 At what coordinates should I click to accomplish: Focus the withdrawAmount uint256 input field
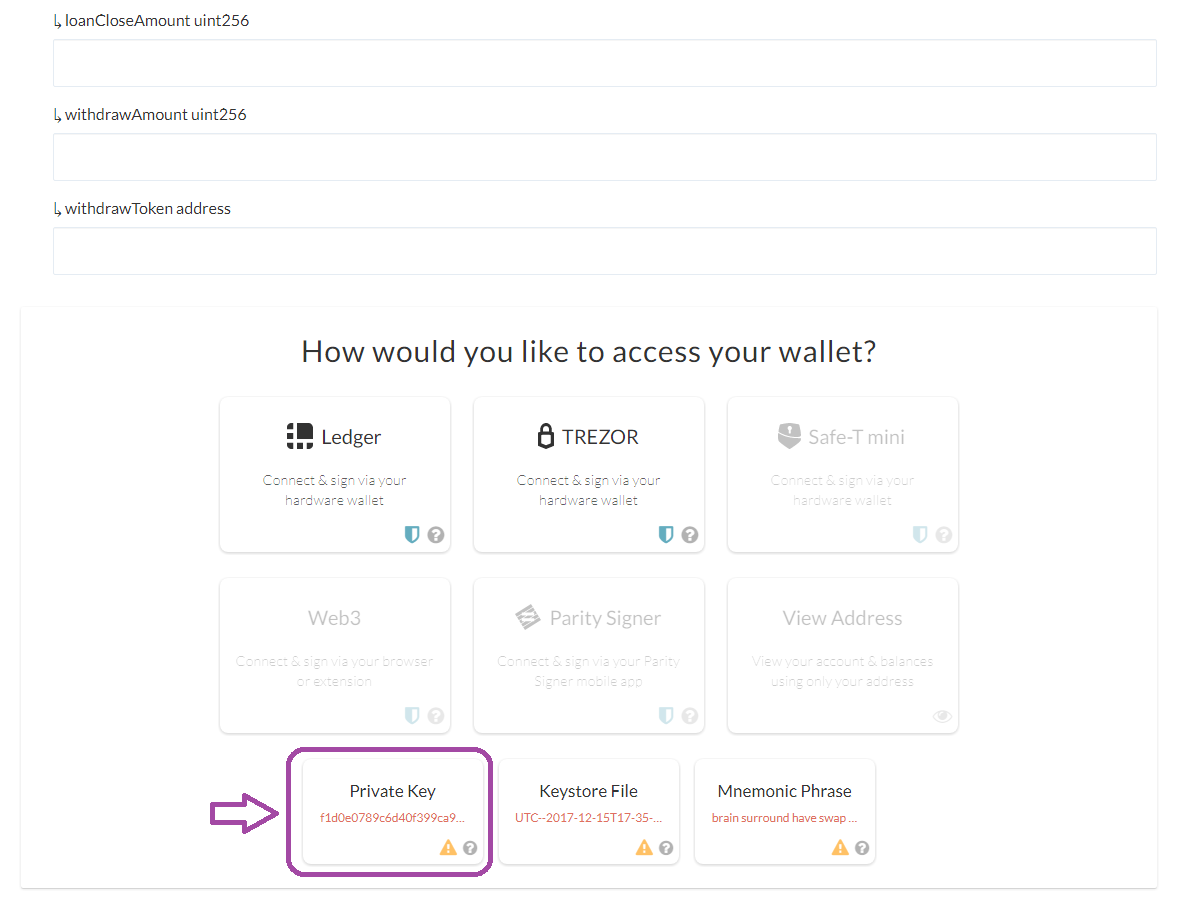point(605,157)
